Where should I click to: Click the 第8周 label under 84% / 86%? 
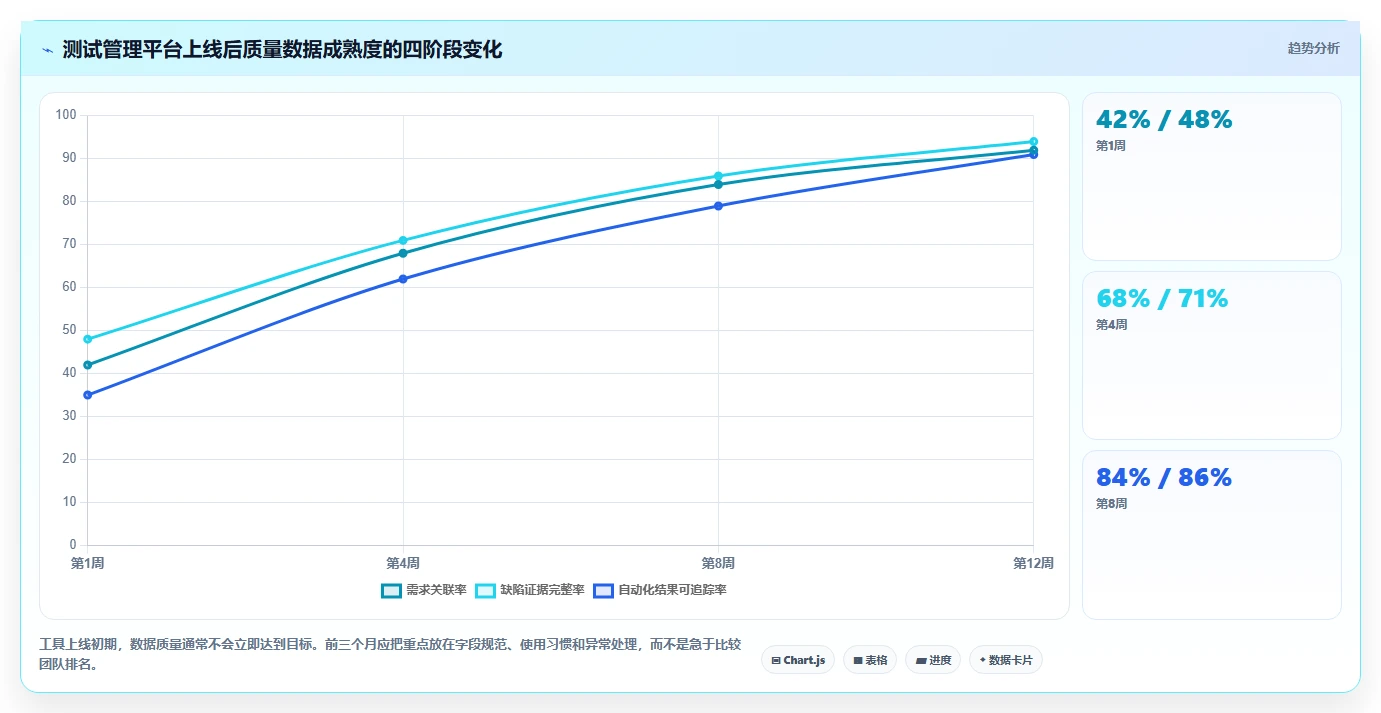(1111, 504)
